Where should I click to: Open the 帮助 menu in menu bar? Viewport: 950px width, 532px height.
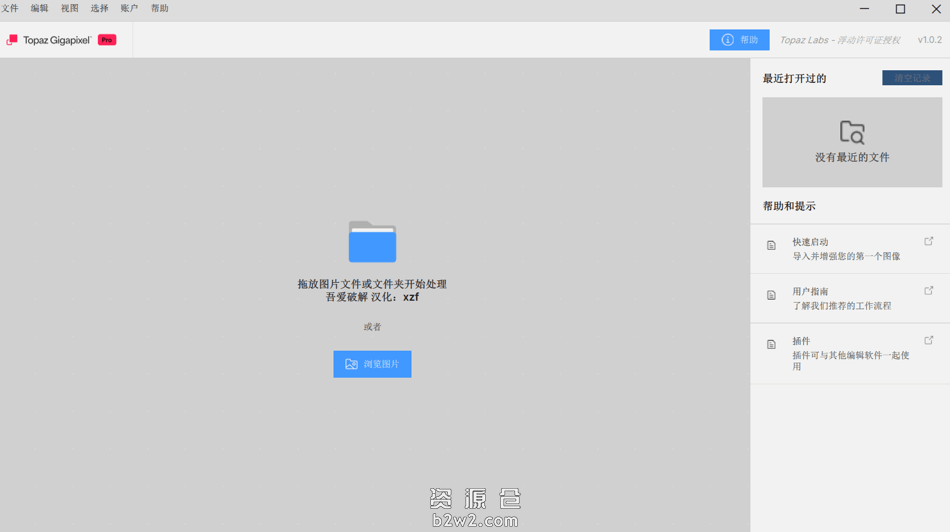click(x=160, y=9)
